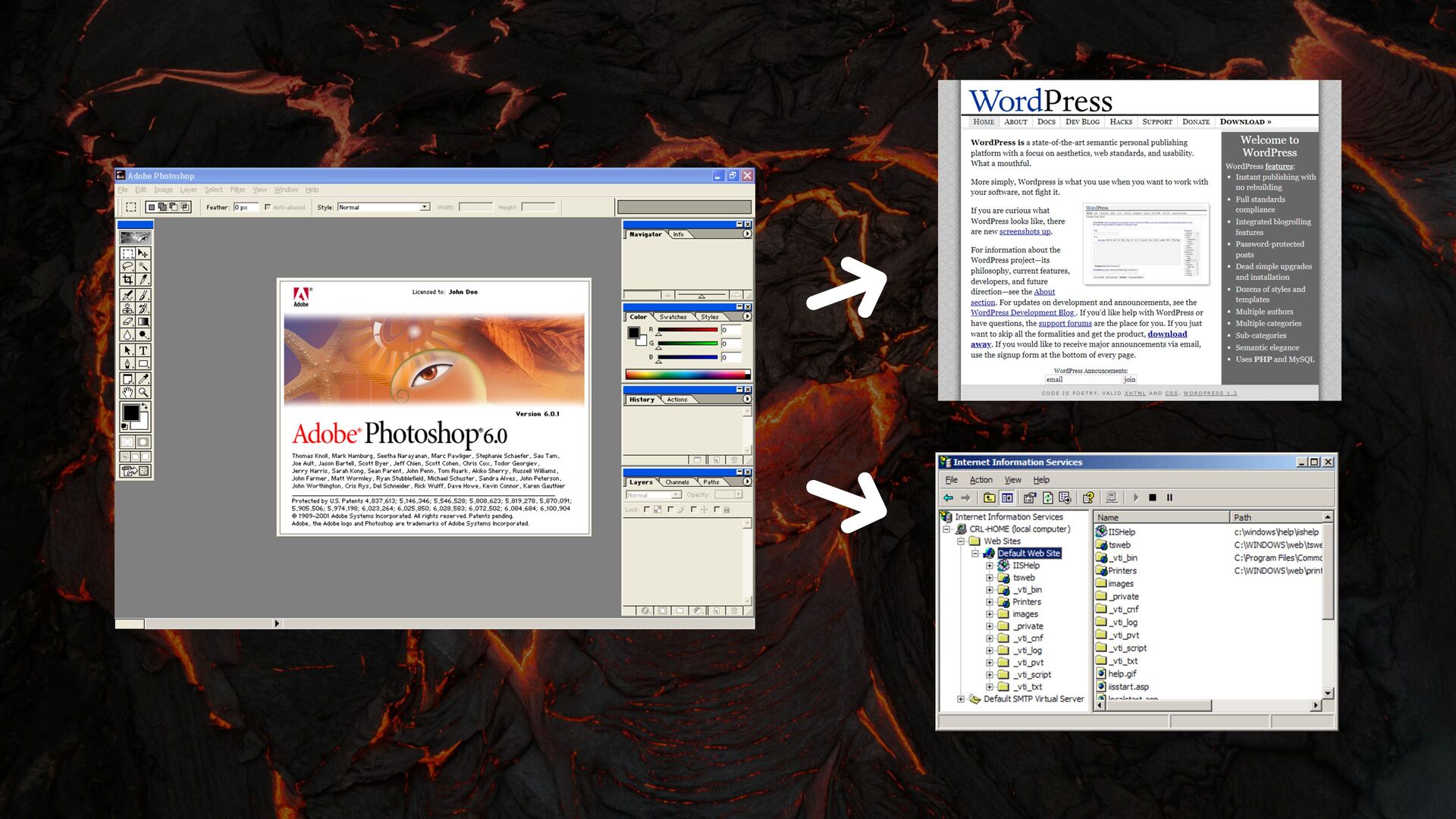Select the Blur tool
The image size is (1456, 819).
coord(128,334)
